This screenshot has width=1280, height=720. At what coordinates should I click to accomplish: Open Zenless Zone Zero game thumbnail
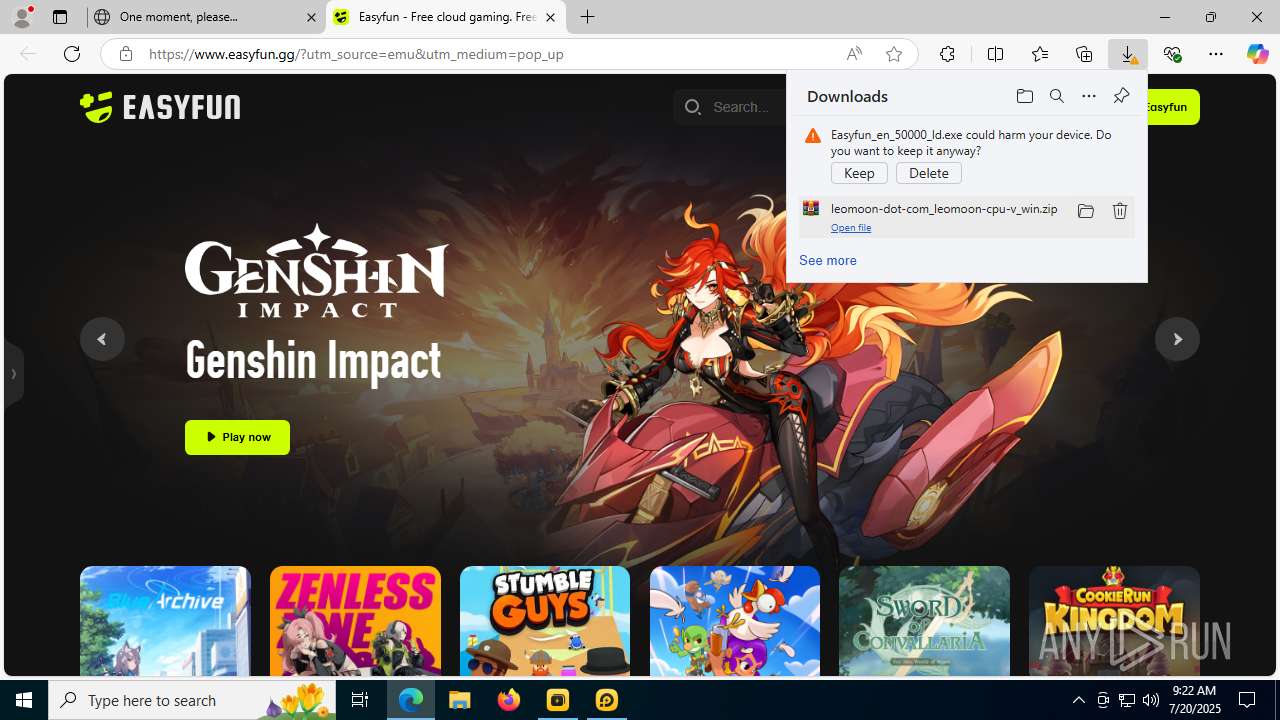pos(355,621)
